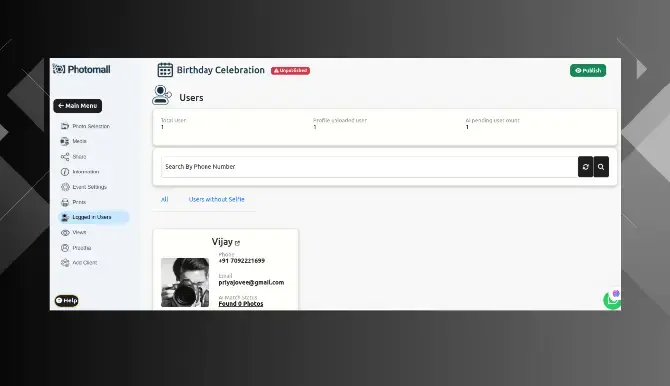Click the calendar icon beside Birthday Celebration

pos(165,70)
